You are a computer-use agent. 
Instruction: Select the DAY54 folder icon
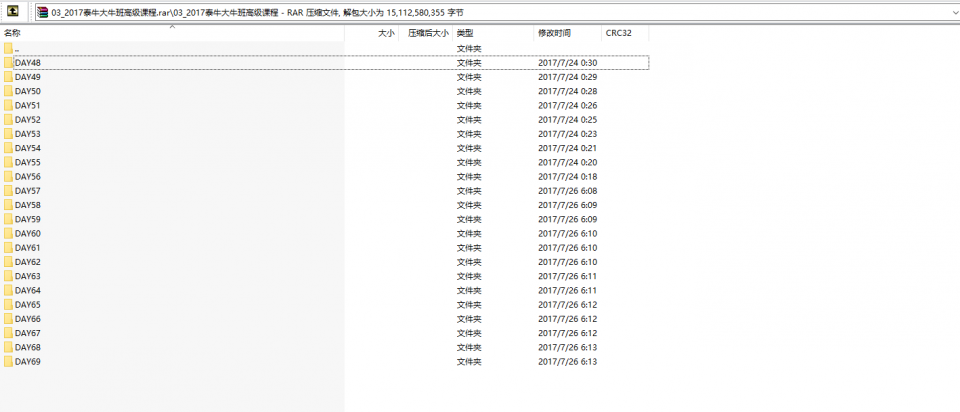[x=8, y=148]
